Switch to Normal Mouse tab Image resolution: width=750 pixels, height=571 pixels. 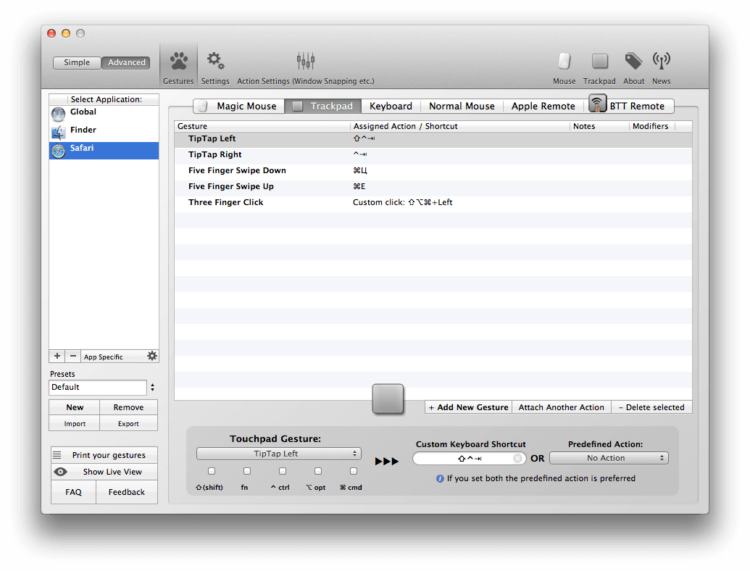pos(462,106)
